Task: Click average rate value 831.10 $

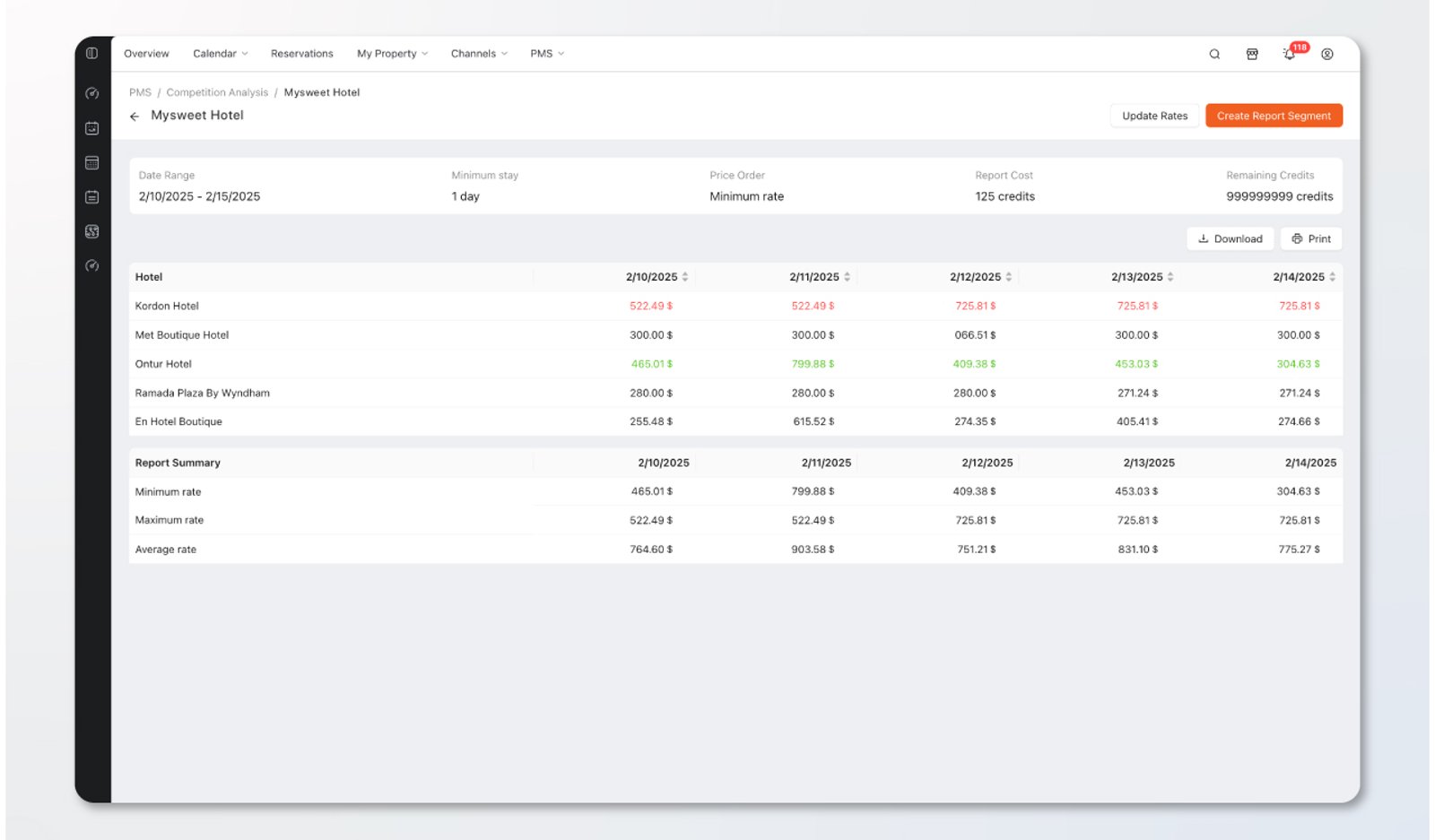Action: tap(1137, 550)
